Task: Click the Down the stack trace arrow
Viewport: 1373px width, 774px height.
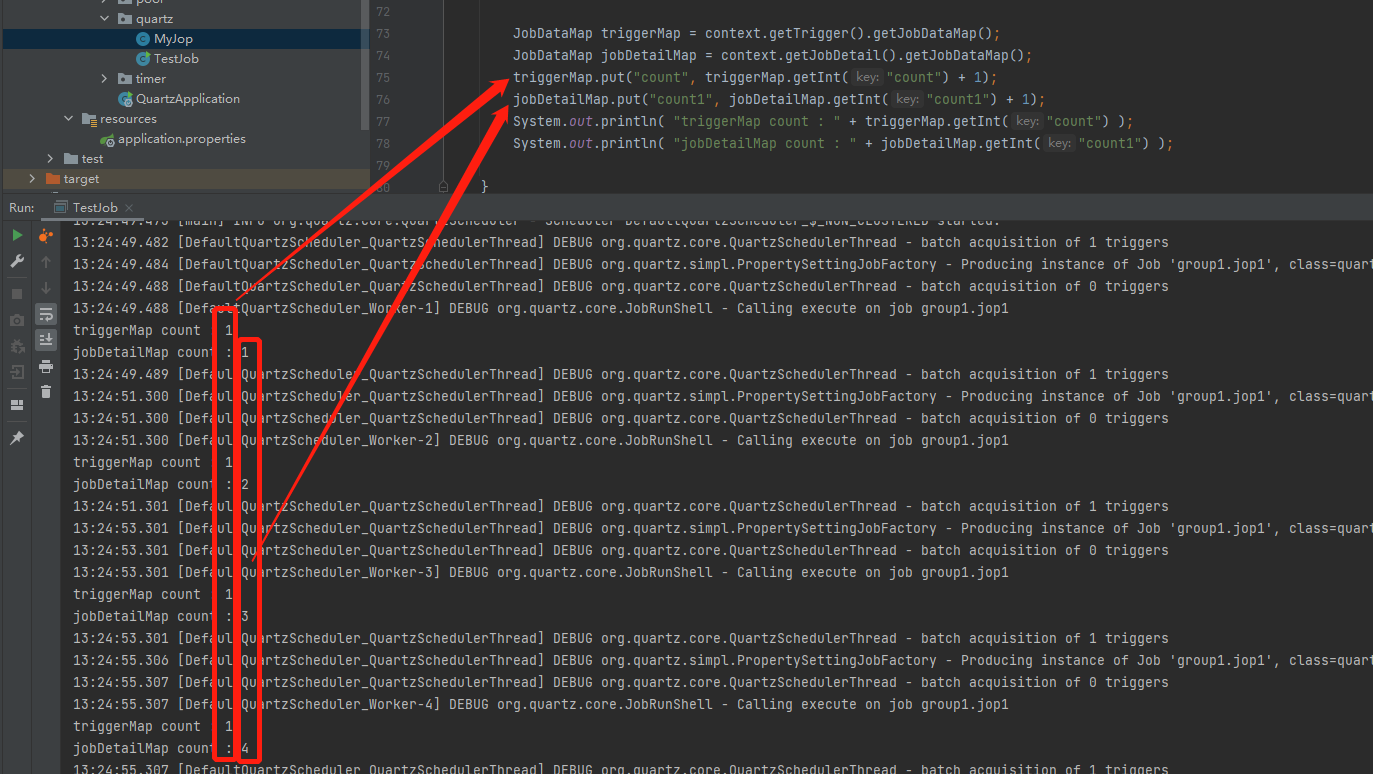Action: tap(46, 288)
